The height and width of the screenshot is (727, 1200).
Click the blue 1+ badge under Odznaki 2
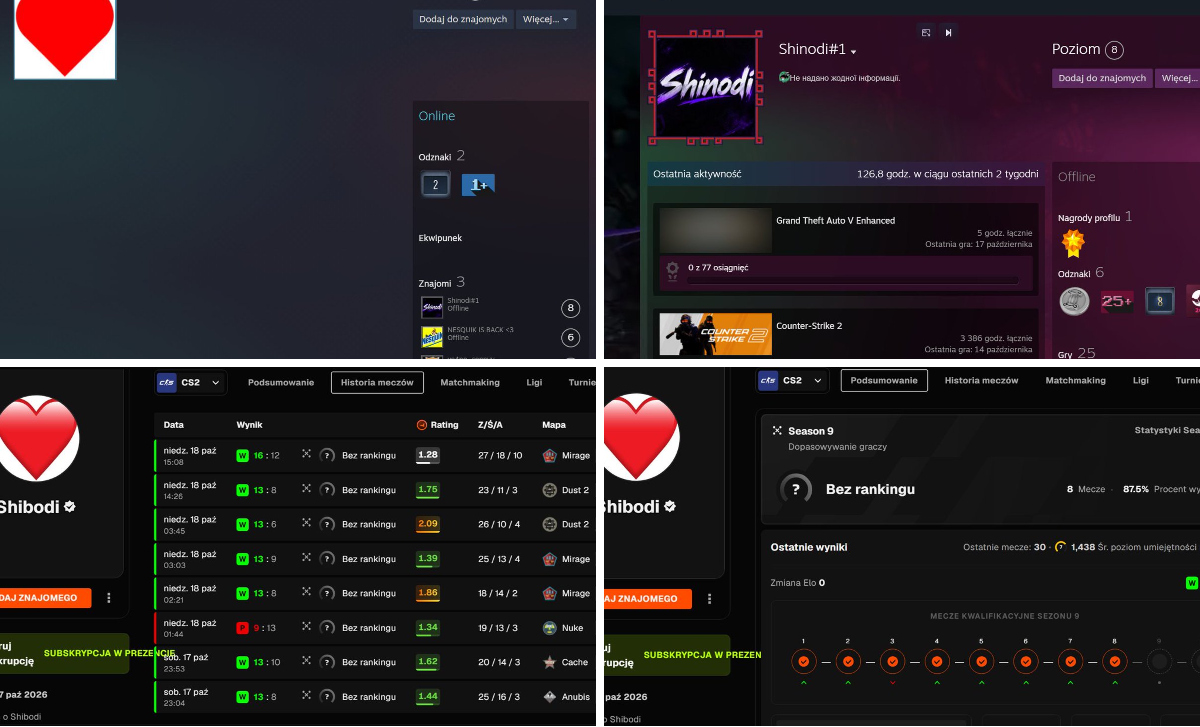(478, 184)
